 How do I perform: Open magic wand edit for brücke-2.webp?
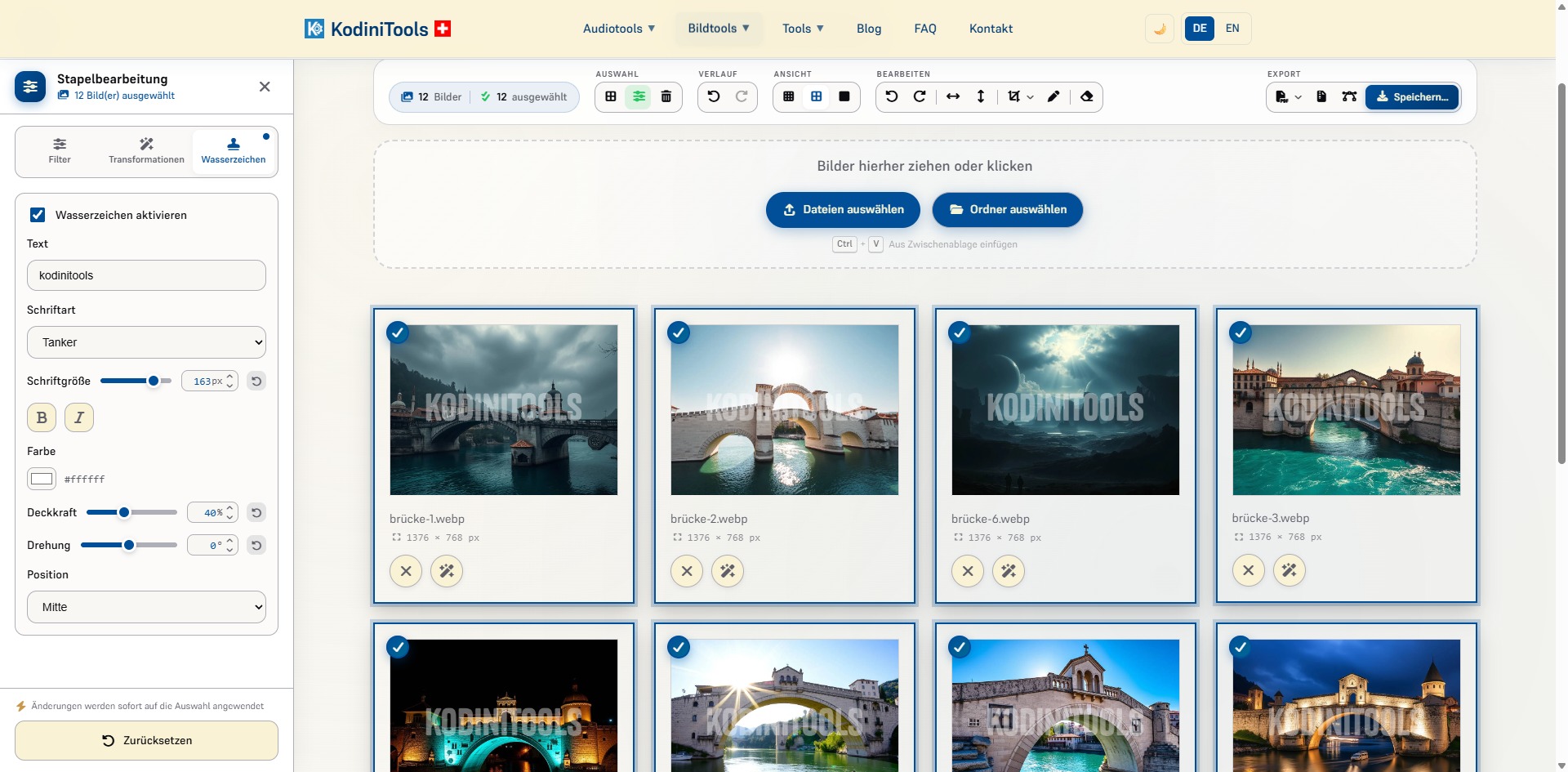pos(728,571)
